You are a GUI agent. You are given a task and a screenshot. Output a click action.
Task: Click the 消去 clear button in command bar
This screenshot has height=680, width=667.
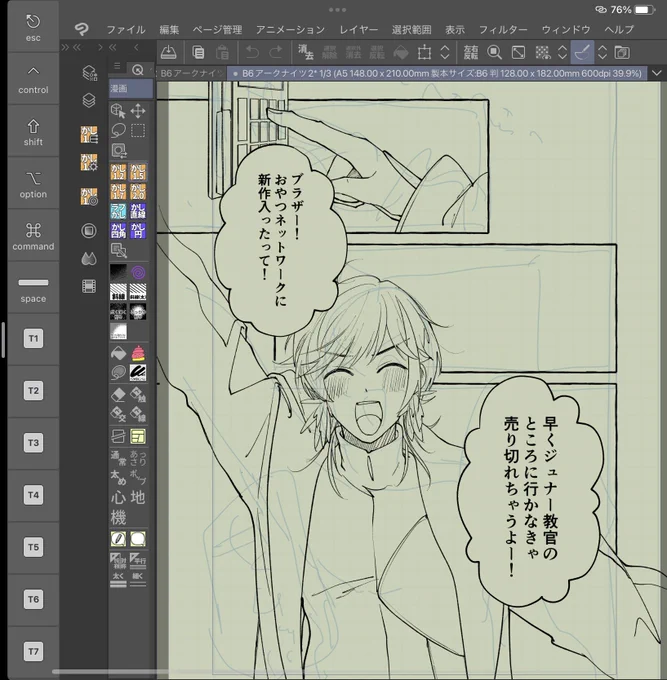click(306, 52)
